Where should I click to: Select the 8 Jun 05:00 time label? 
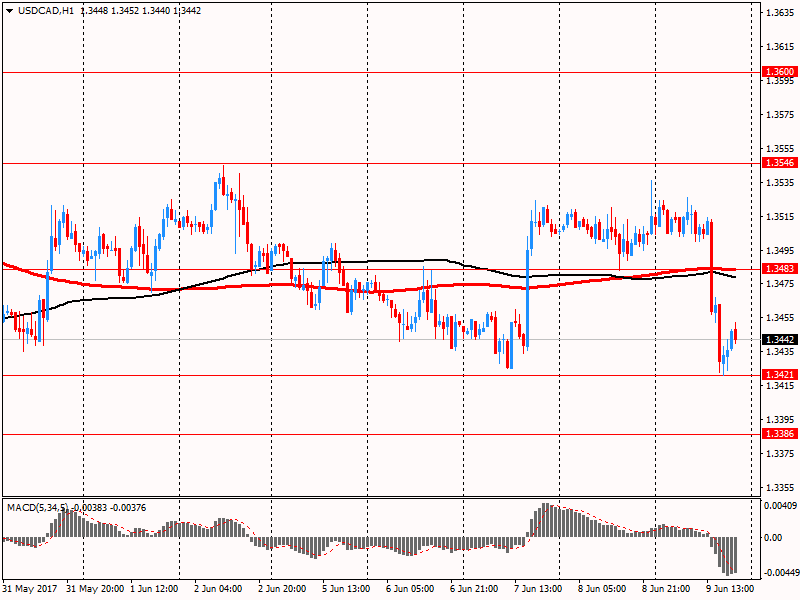pyautogui.click(x=602, y=589)
